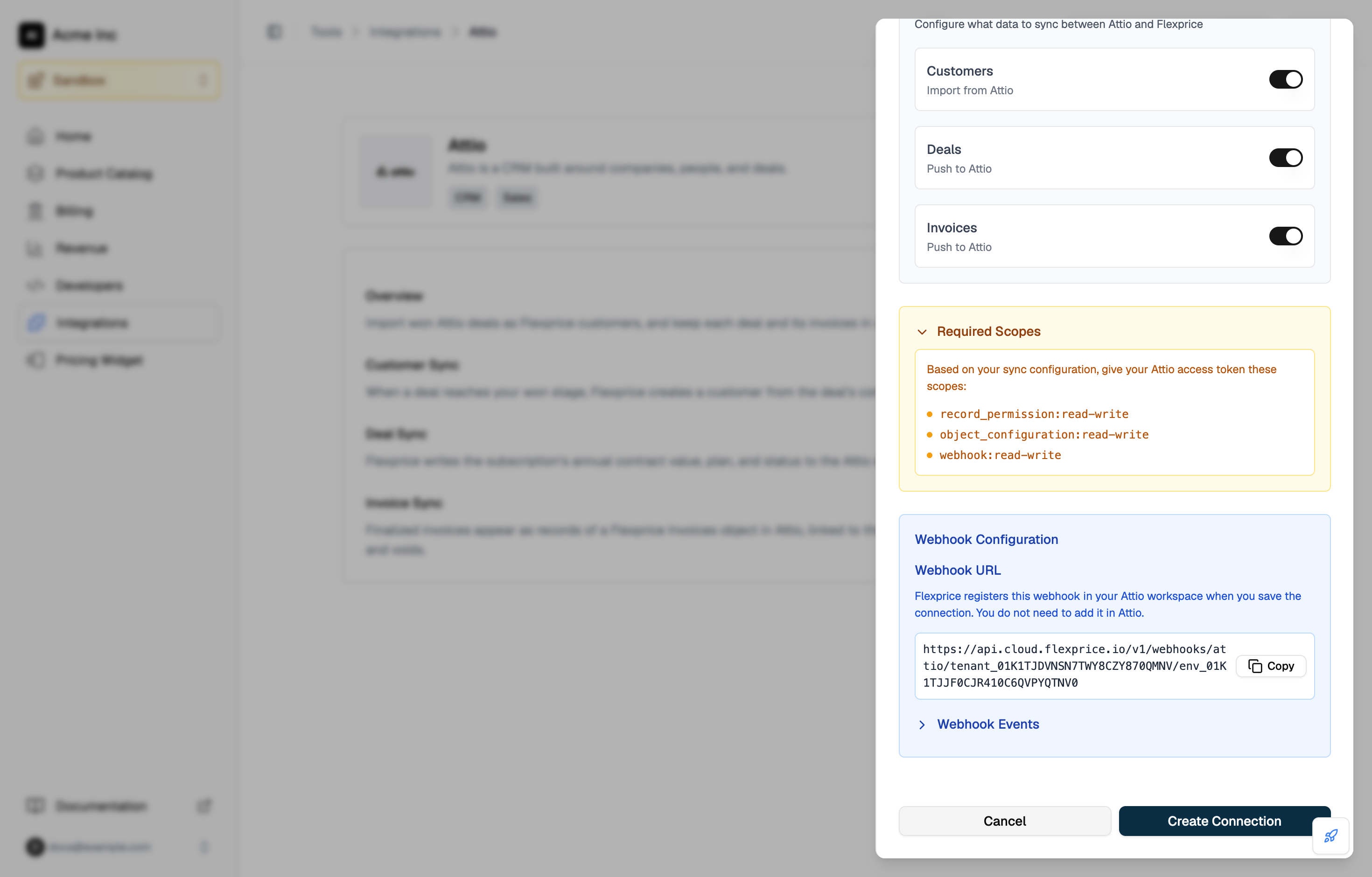The height and width of the screenshot is (877, 1372).
Task: Toggle the Customers sync switch
Action: point(1285,79)
